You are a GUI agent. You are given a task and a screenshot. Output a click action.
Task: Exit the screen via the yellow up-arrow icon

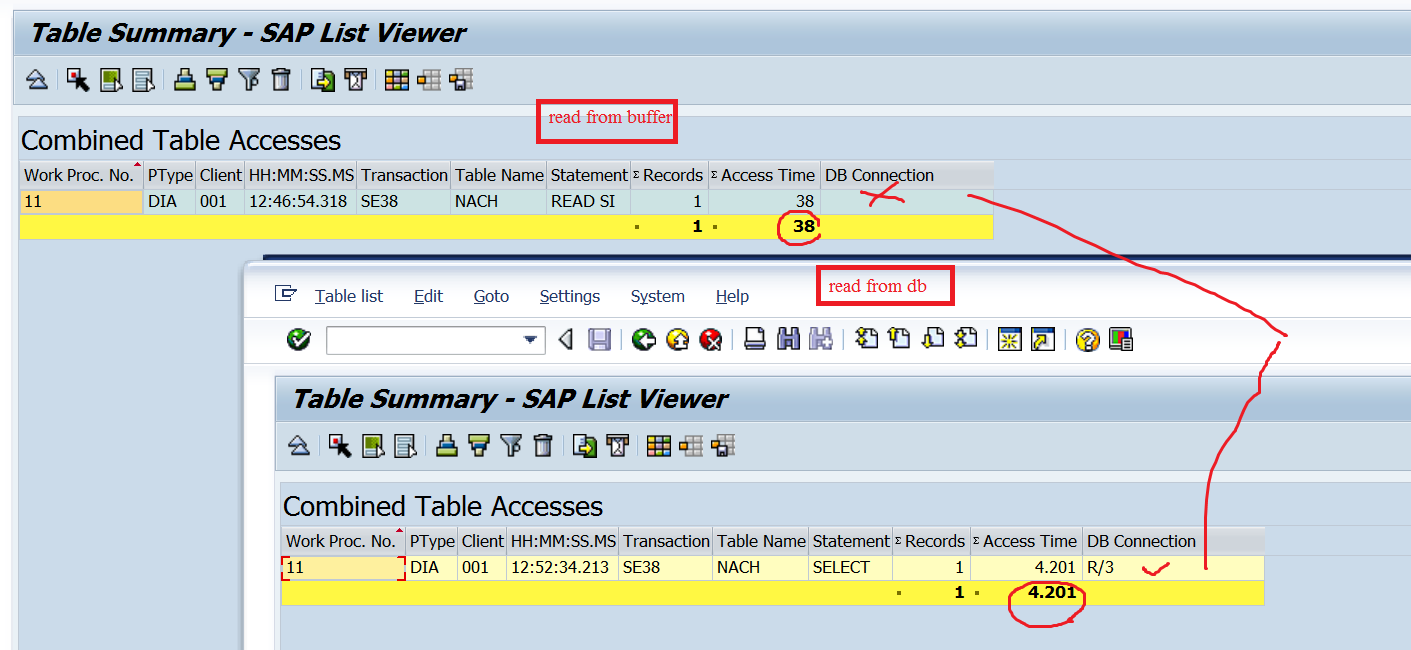(680, 340)
